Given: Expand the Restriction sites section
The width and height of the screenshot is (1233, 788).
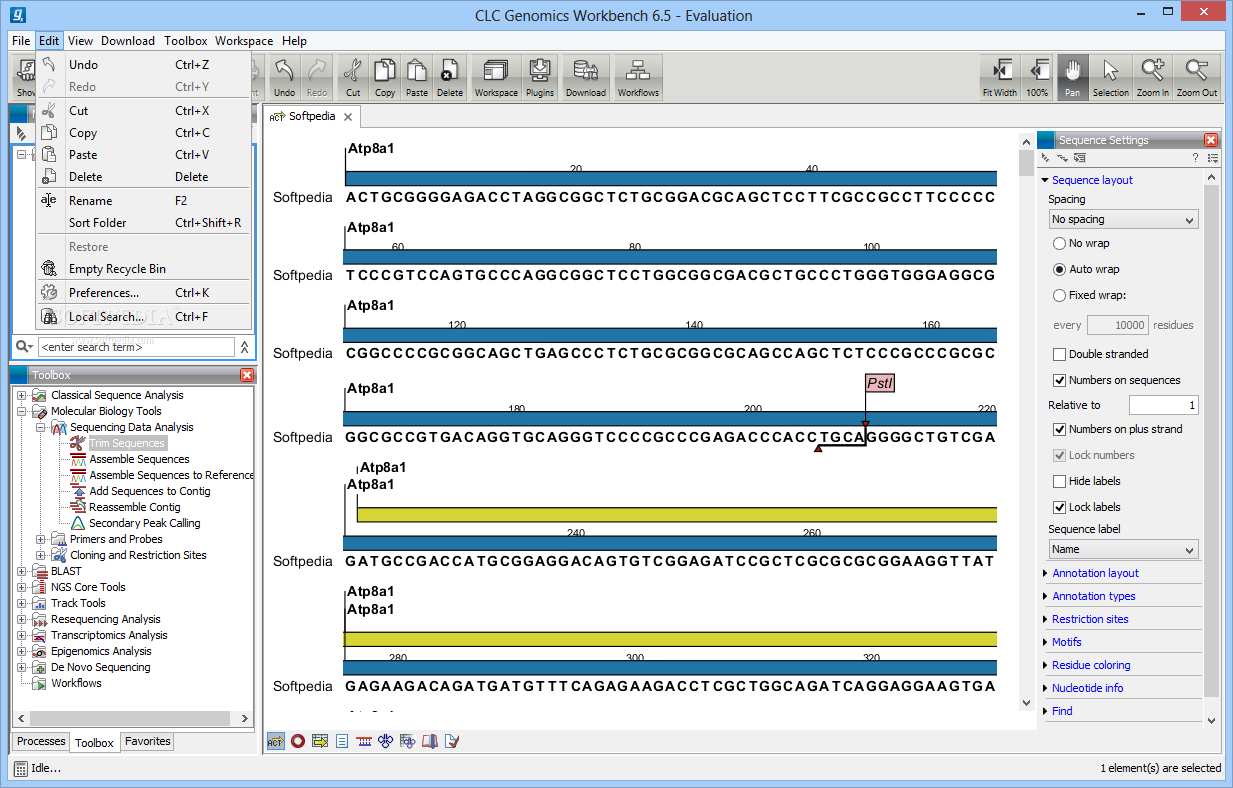Looking at the screenshot, I should tap(1090, 619).
